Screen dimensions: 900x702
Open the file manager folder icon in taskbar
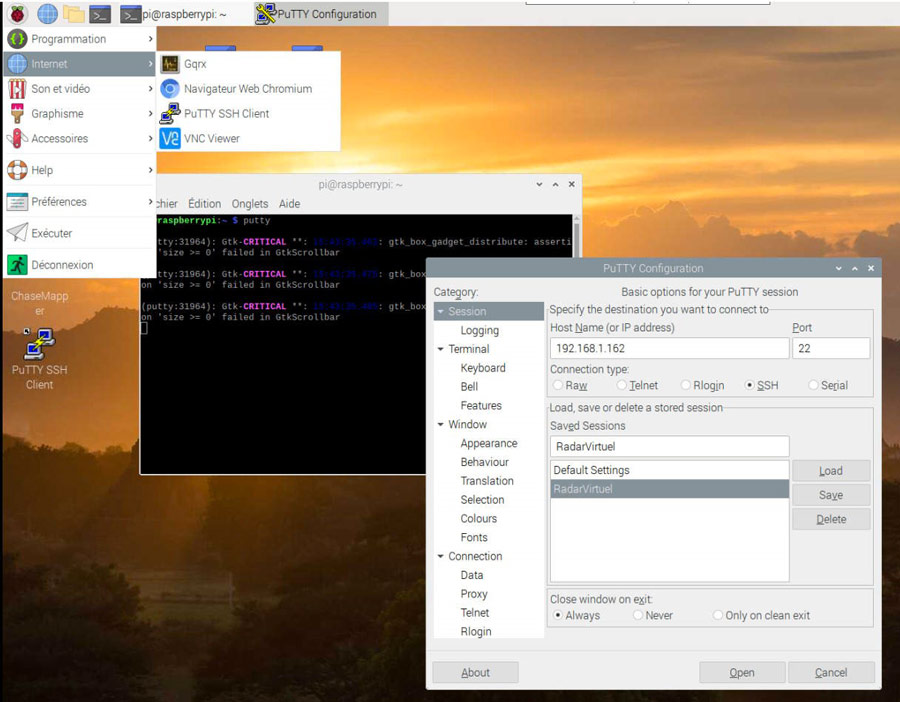[73, 13]
